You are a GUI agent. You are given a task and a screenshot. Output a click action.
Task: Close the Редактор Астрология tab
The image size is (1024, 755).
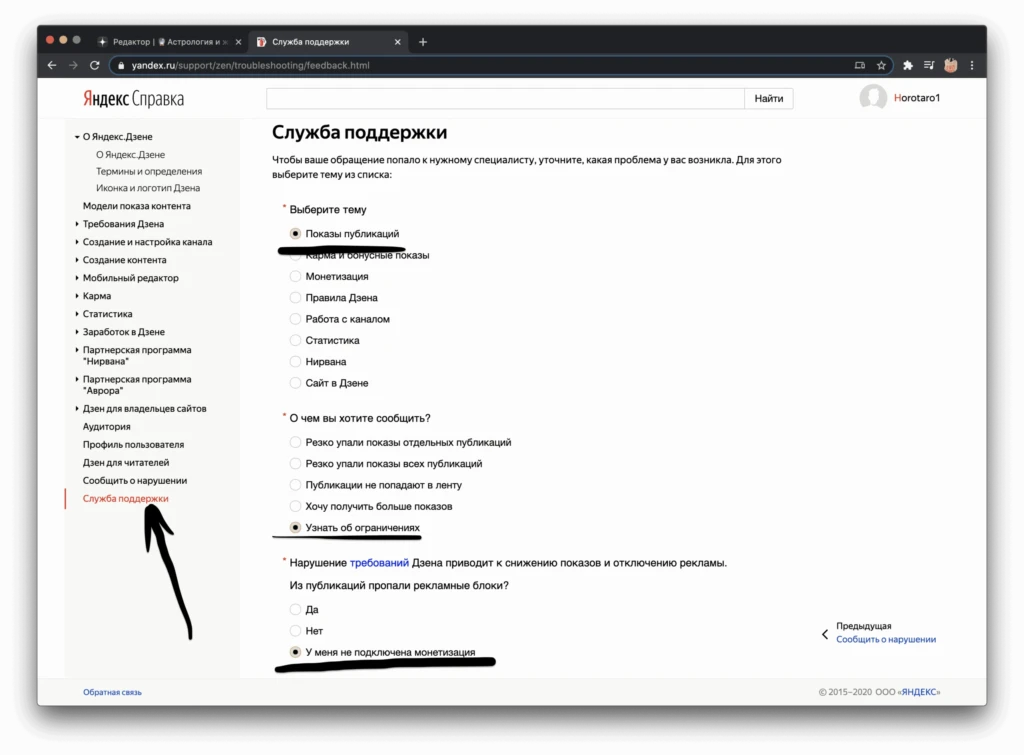pos(238,42)
